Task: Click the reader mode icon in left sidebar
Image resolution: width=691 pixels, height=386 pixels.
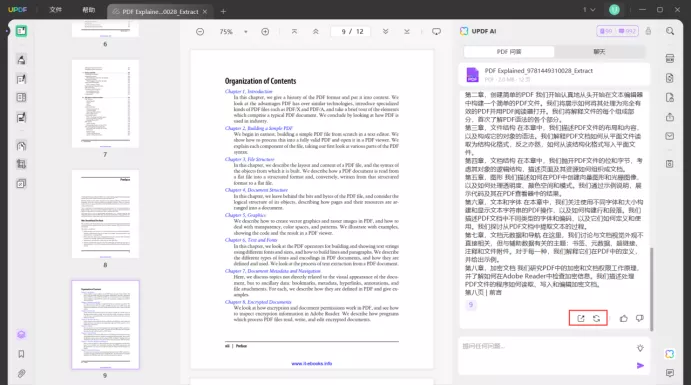Action: point(21,31)
